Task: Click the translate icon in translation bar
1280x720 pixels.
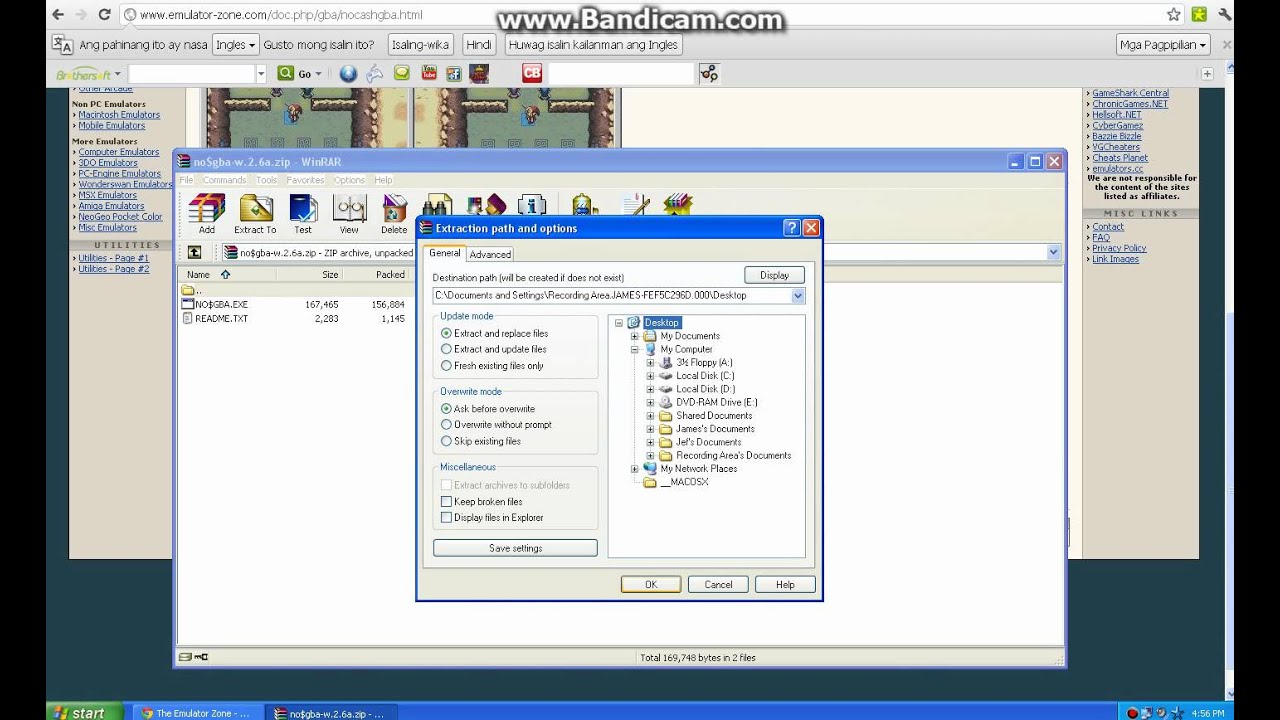Action: [62, 44]
